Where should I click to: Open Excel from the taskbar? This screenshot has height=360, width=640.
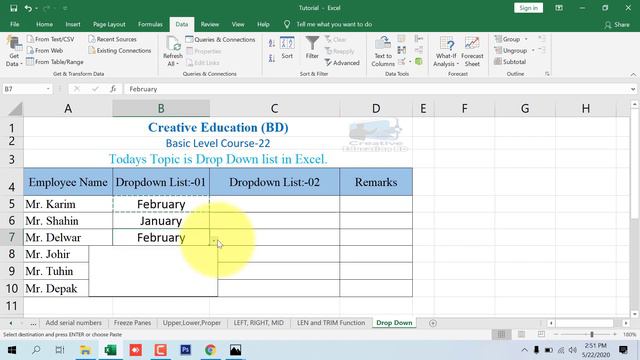[111, 350]
